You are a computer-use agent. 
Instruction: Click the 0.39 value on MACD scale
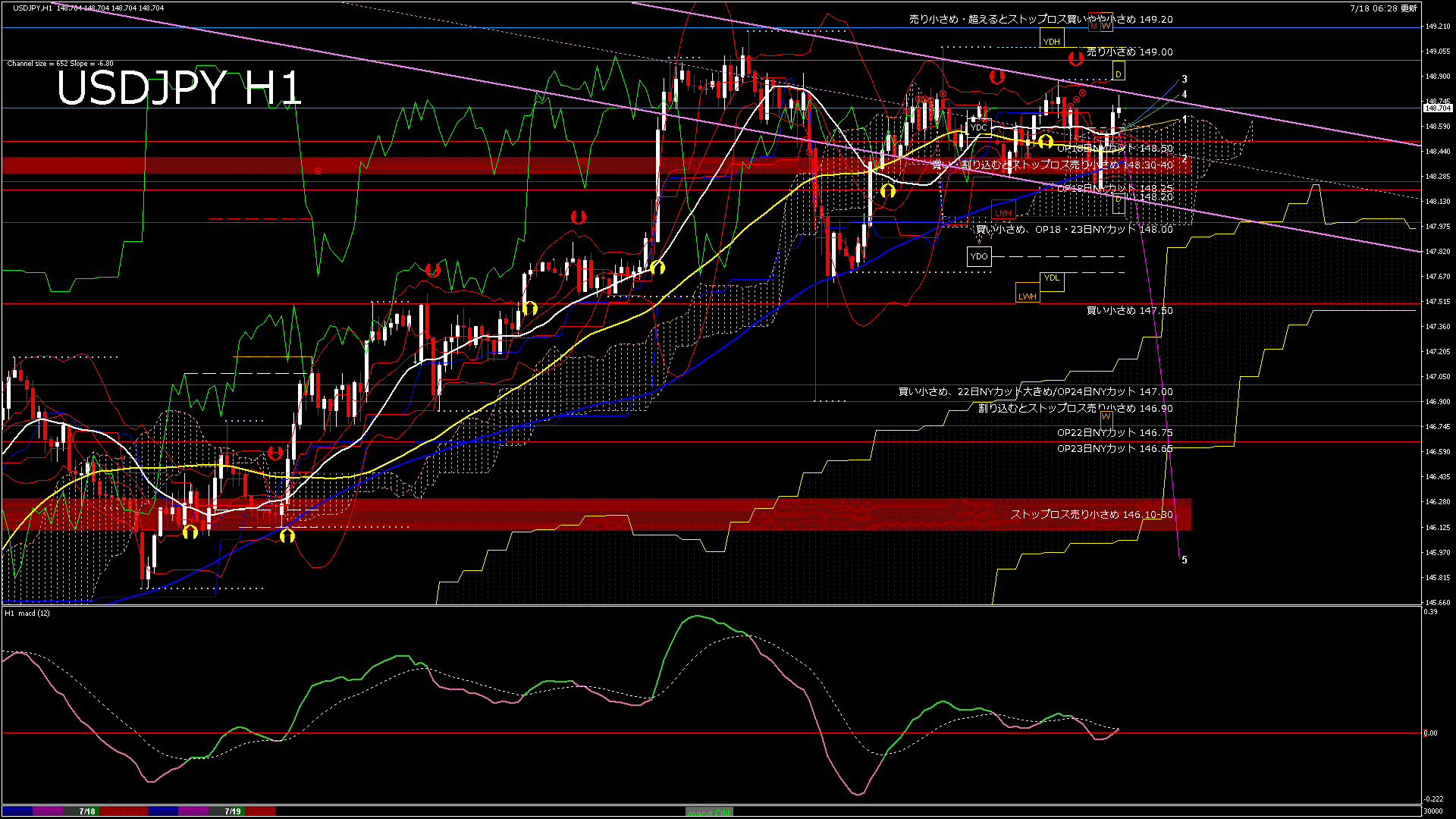[1431, 612]
